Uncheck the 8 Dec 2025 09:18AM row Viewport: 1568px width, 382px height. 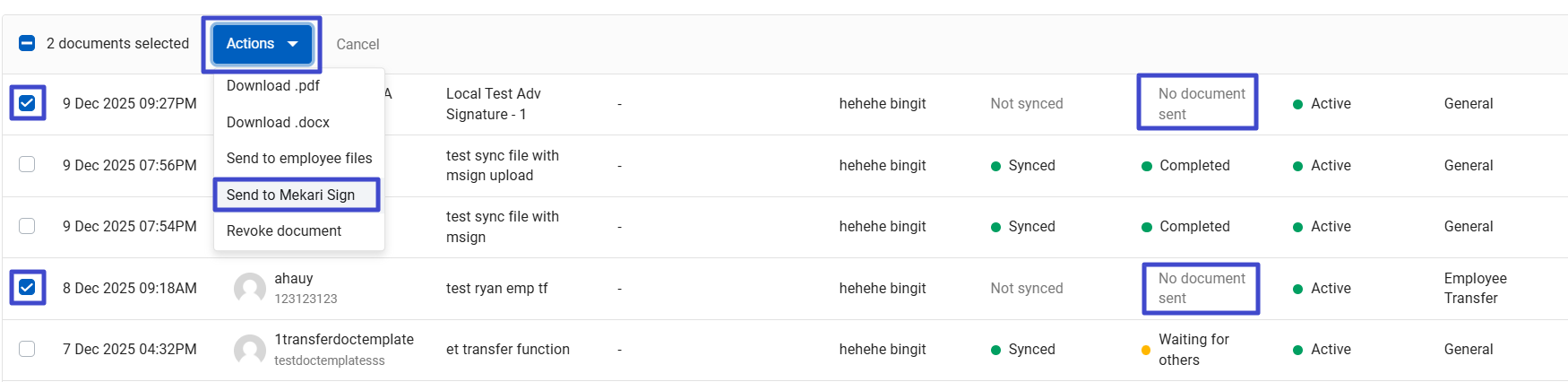pos(27,288)
